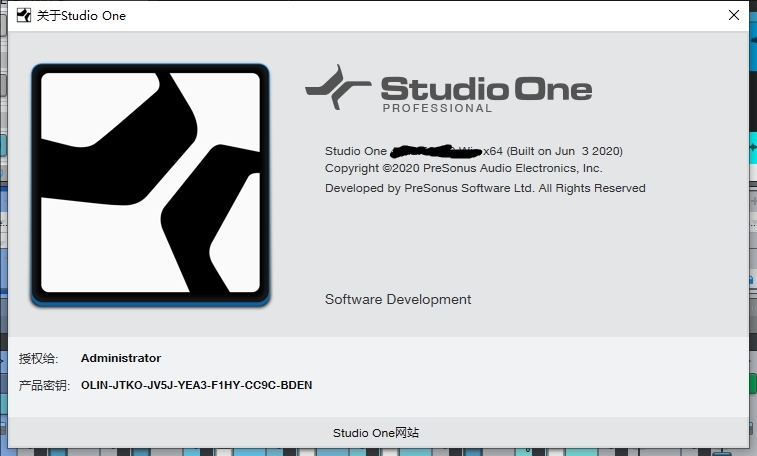Click the Copyright ©2020 PreSonus line
This screenshot has height=456, width=757.
tap(463, 168)
